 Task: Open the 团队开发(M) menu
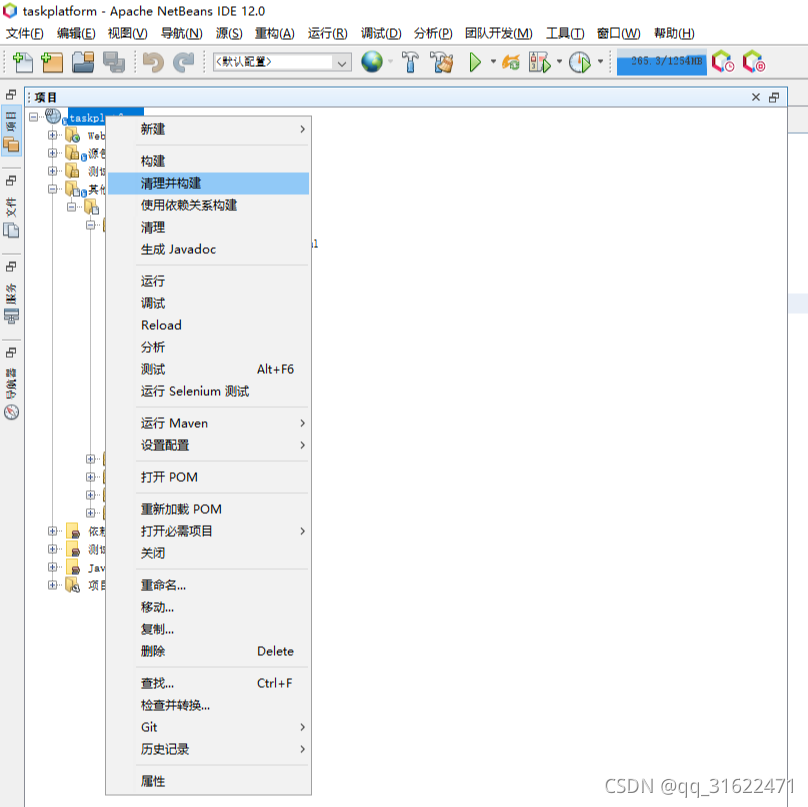(499, 33)
